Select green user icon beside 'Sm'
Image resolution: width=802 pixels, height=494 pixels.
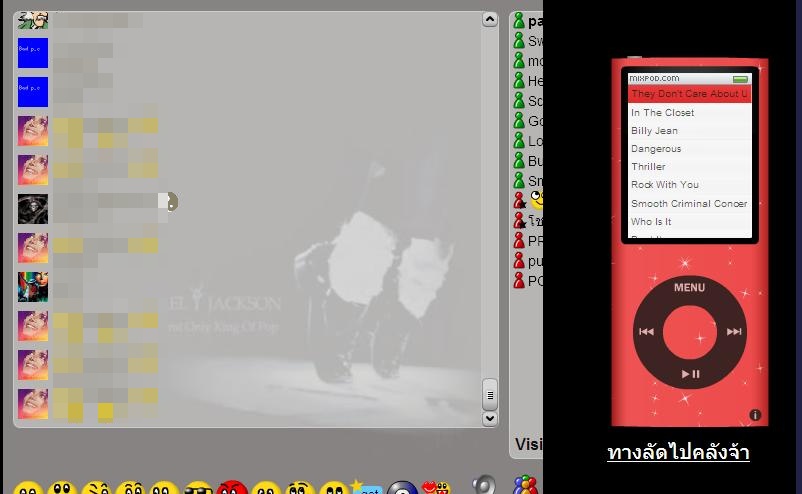[519, 181]
